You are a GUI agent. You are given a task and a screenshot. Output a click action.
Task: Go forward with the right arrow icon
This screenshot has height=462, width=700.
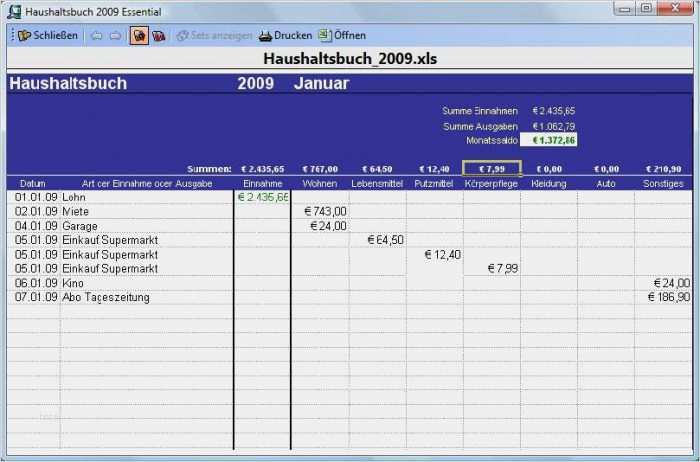pos(115,36)
